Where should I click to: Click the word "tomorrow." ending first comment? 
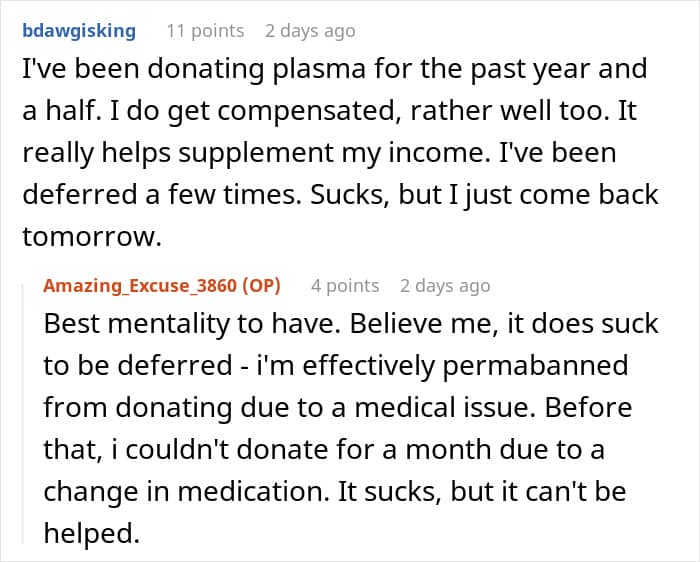pos(92,237)
